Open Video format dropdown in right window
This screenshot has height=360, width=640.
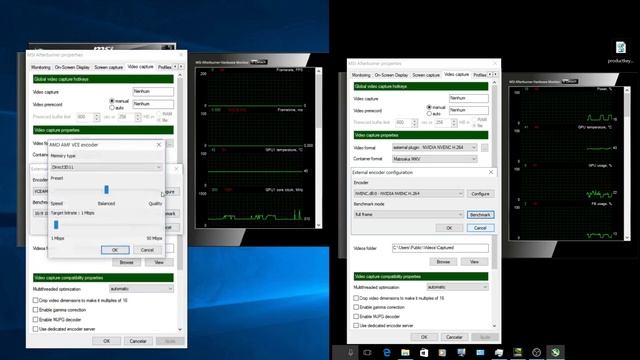coord(434,147)
